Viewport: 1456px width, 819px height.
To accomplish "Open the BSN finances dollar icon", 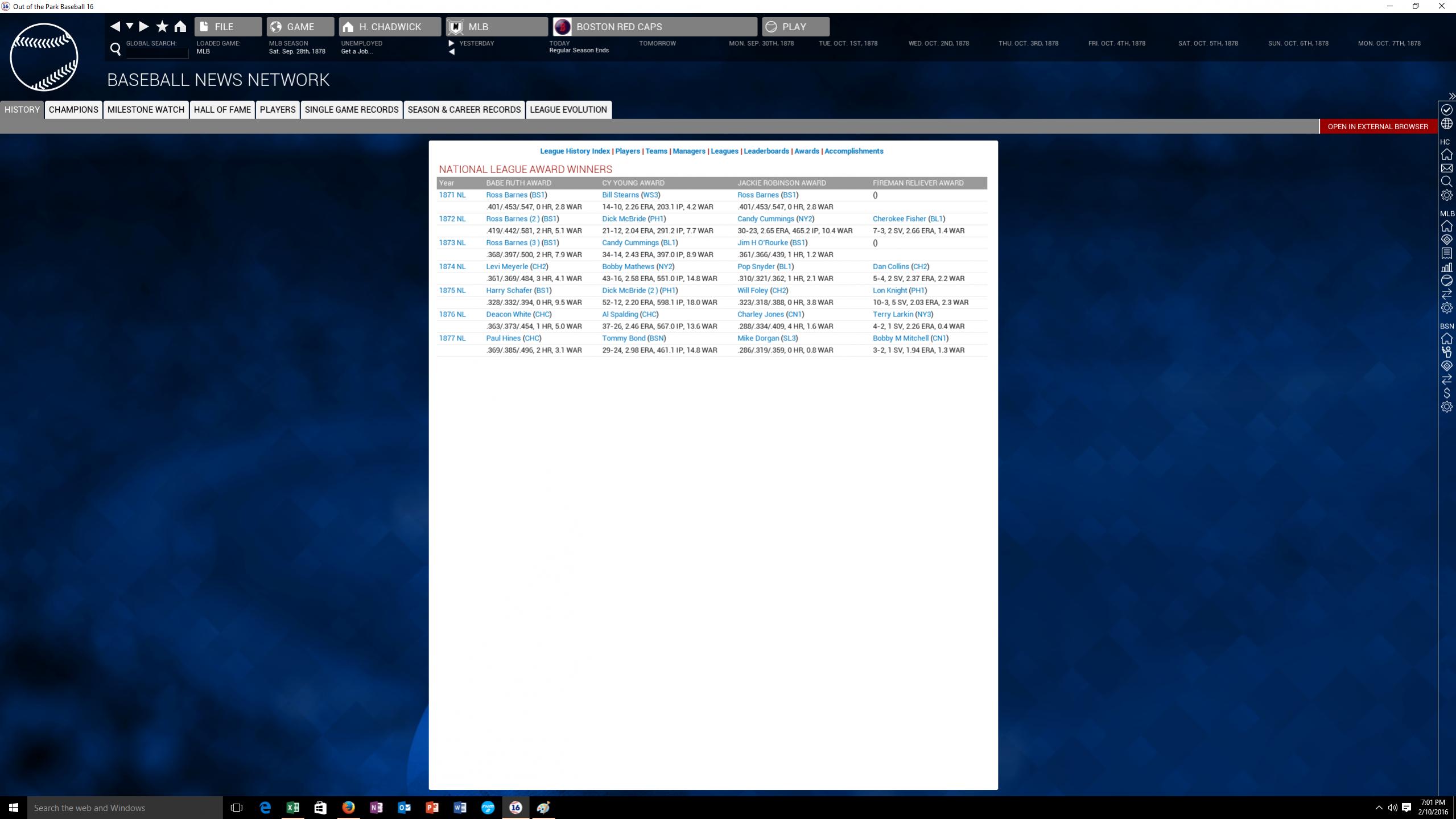I will coord(1446,393).
